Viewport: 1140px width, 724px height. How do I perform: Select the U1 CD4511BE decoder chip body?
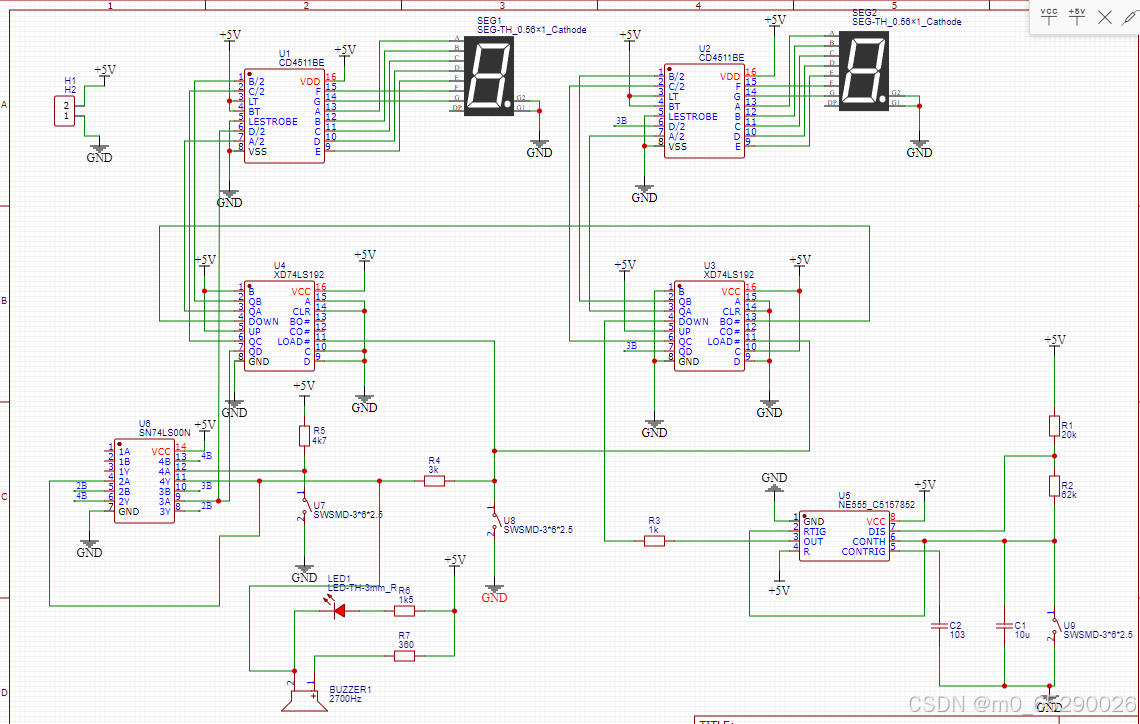tap(284, 116)
